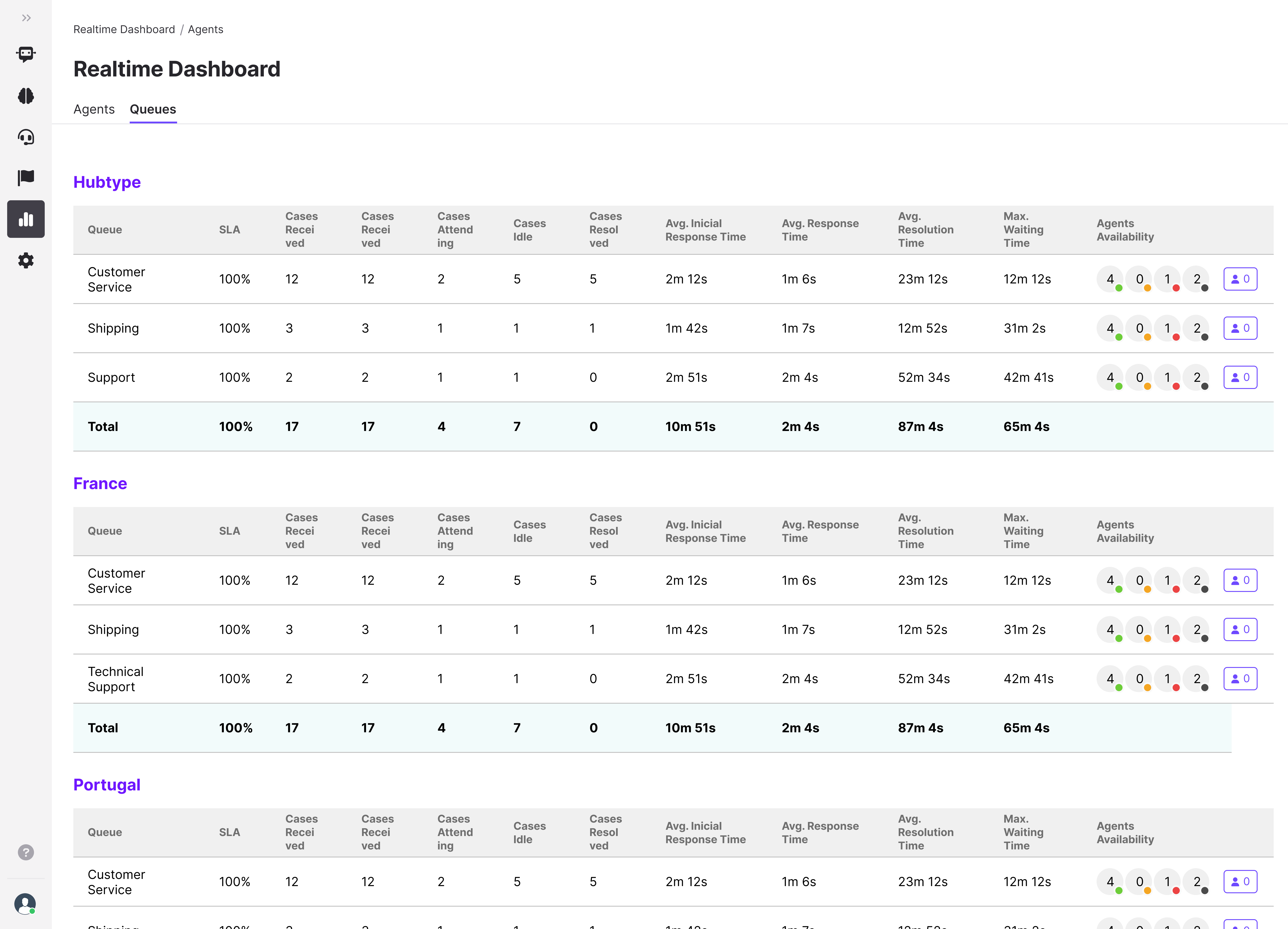Click the help question mark icon
Viewport: 1288px width, 929px height.
pyautogui.click(x=26, y=852)
